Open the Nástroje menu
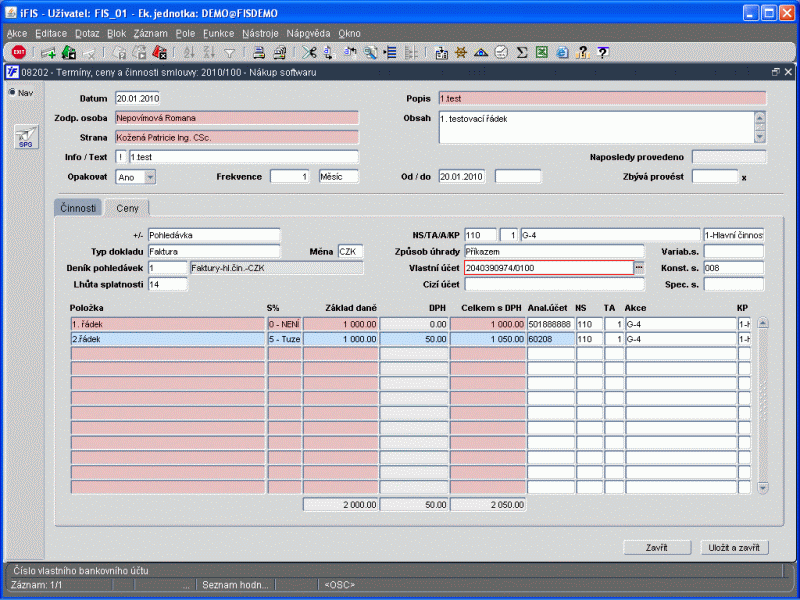This screenshot has width=800, height=600. [x=259, y=33]
